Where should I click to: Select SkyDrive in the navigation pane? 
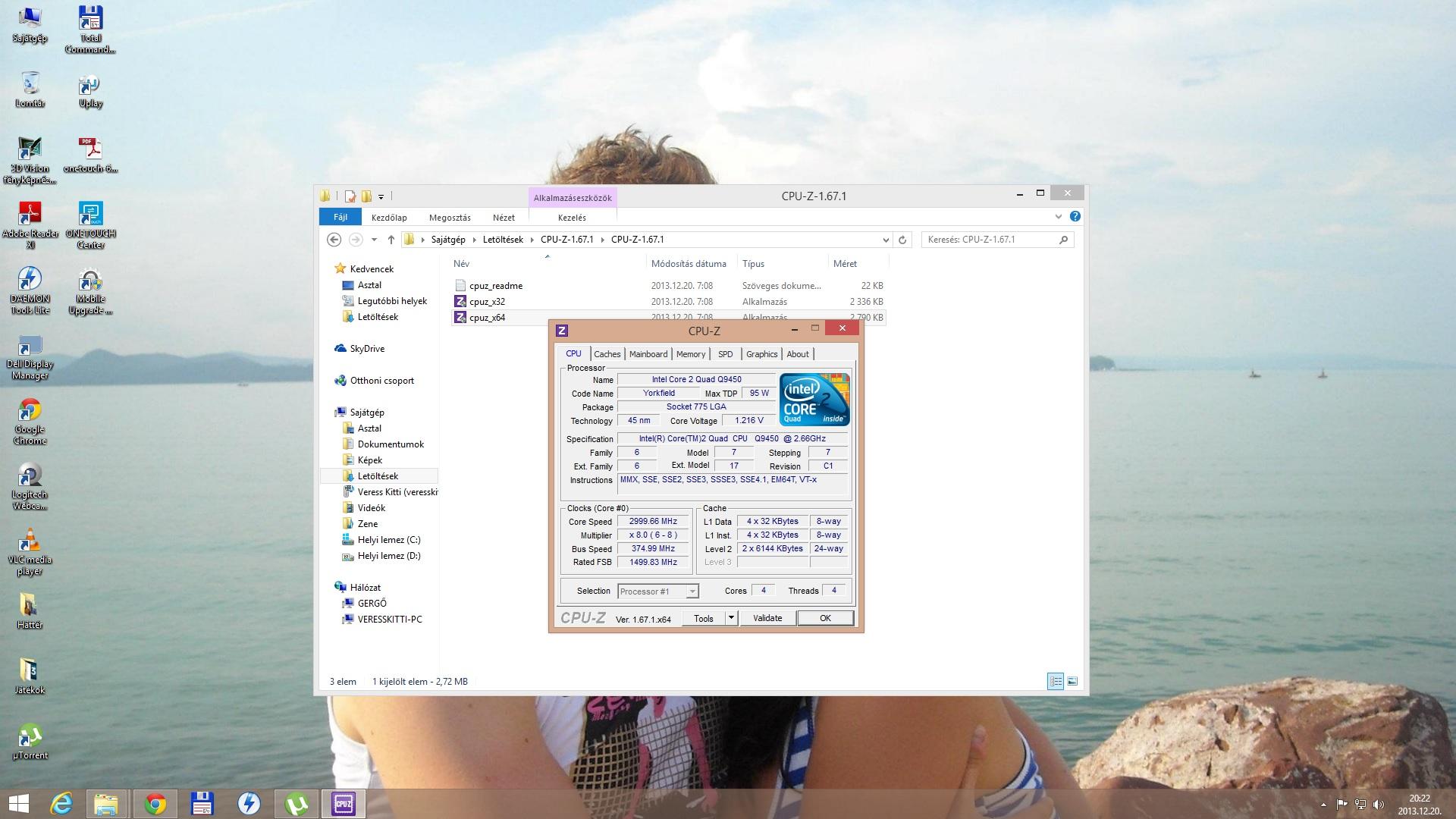coord(367,349)
